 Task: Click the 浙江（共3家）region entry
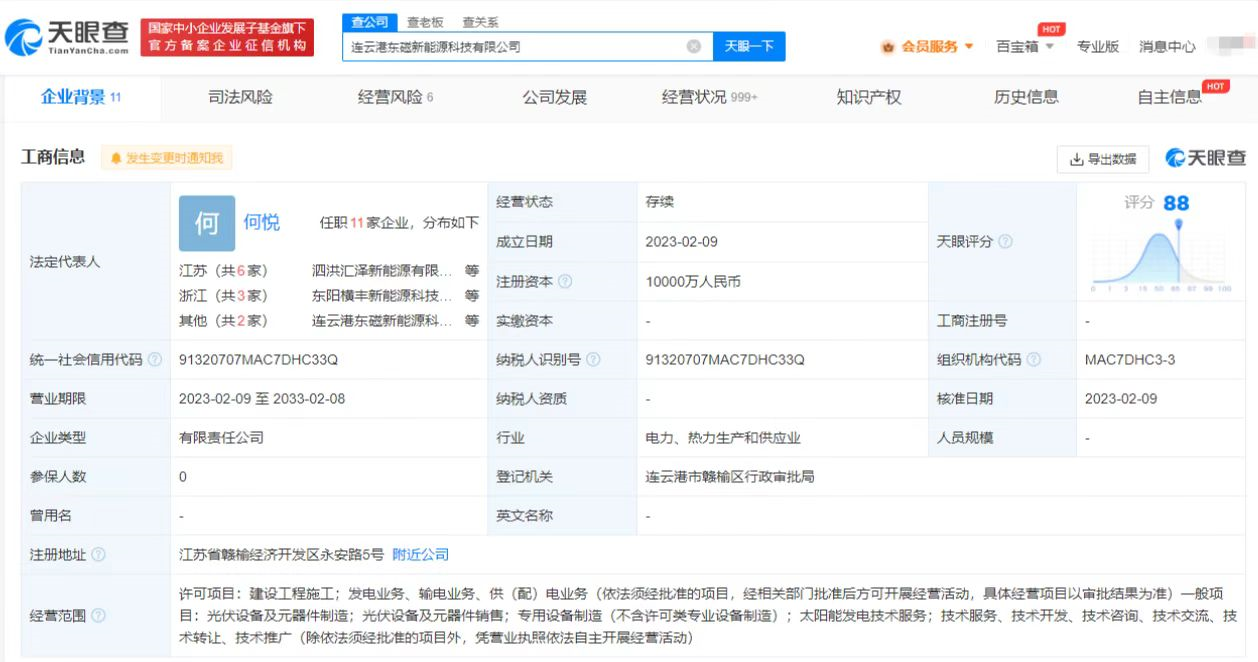click(x=223, y=296)
